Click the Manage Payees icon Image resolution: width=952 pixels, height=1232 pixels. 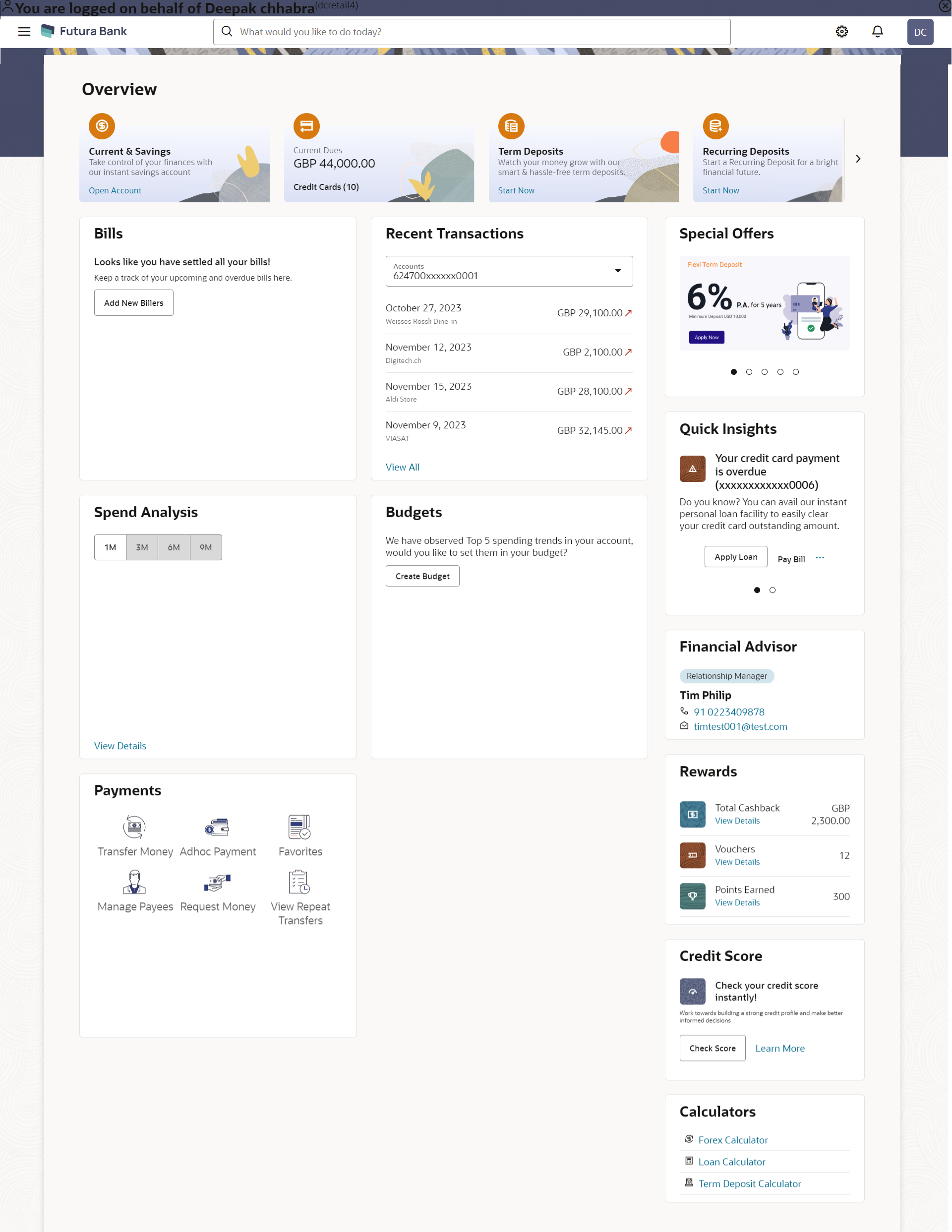(x=134, y=881)
